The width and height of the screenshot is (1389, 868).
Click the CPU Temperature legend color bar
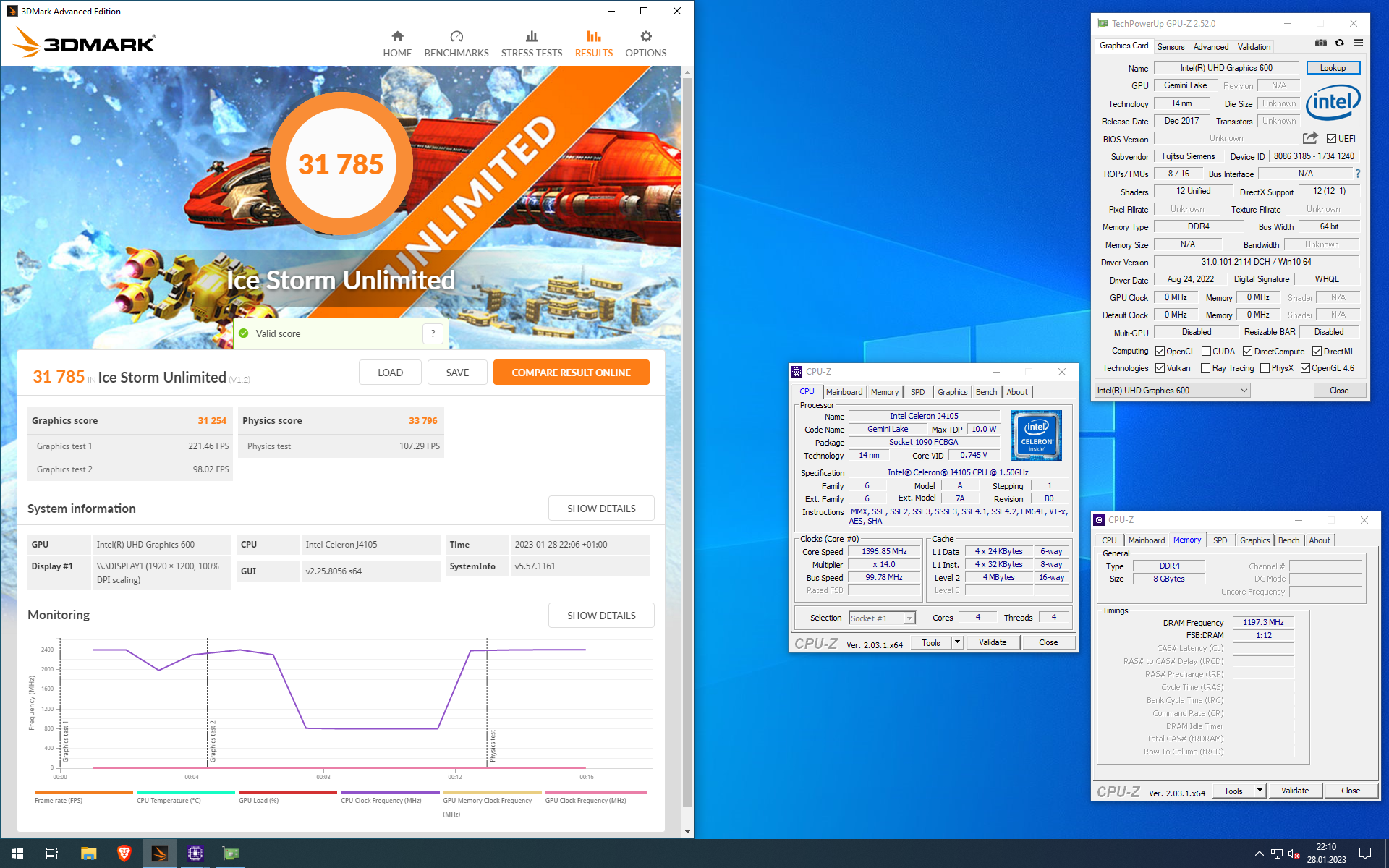tap(186, 793)
